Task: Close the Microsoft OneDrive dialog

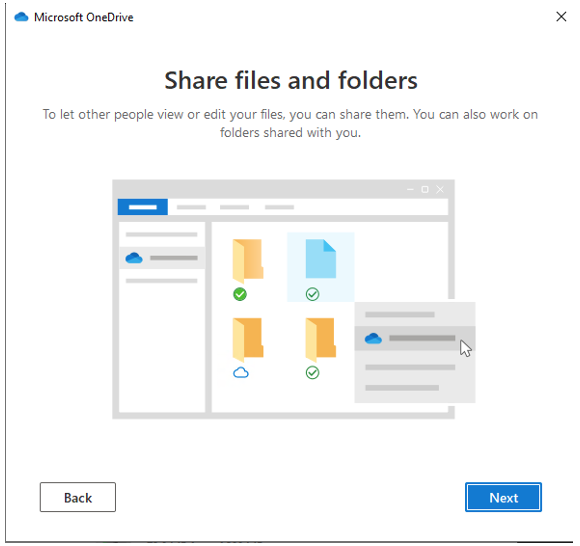Action: [561, 17]
